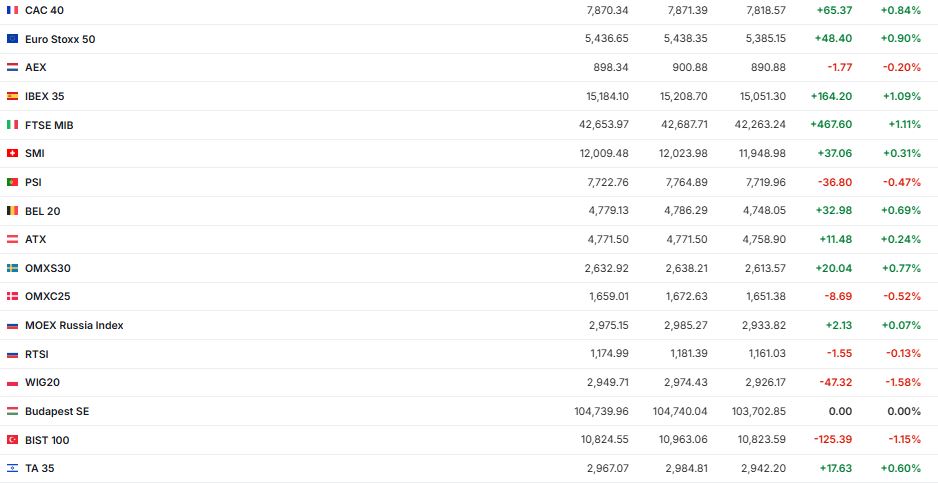Viewport: 938px width, 483px height.
Task: Click the France flag icon beside CAC 40
Action: click(x=12, y=10)
